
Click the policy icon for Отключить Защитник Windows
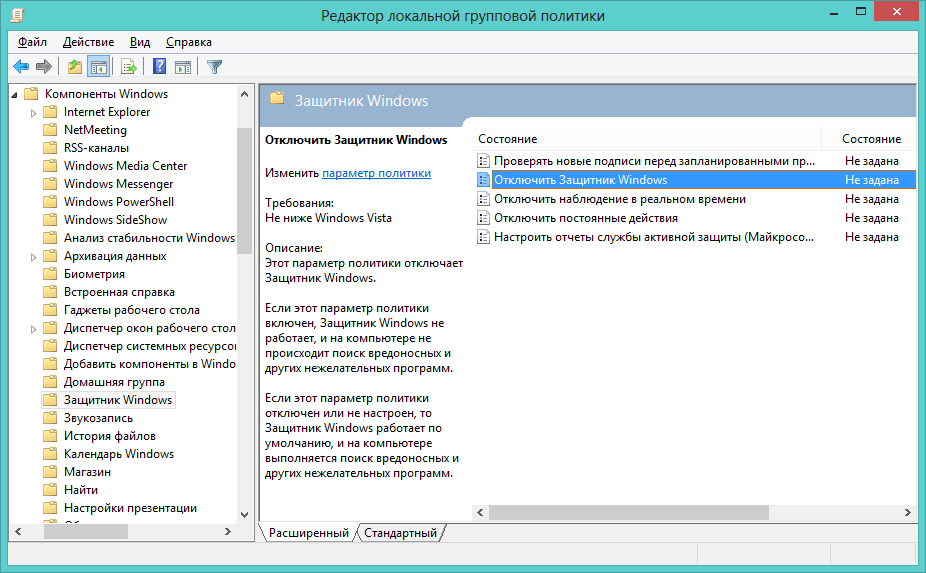click(483, 180)
